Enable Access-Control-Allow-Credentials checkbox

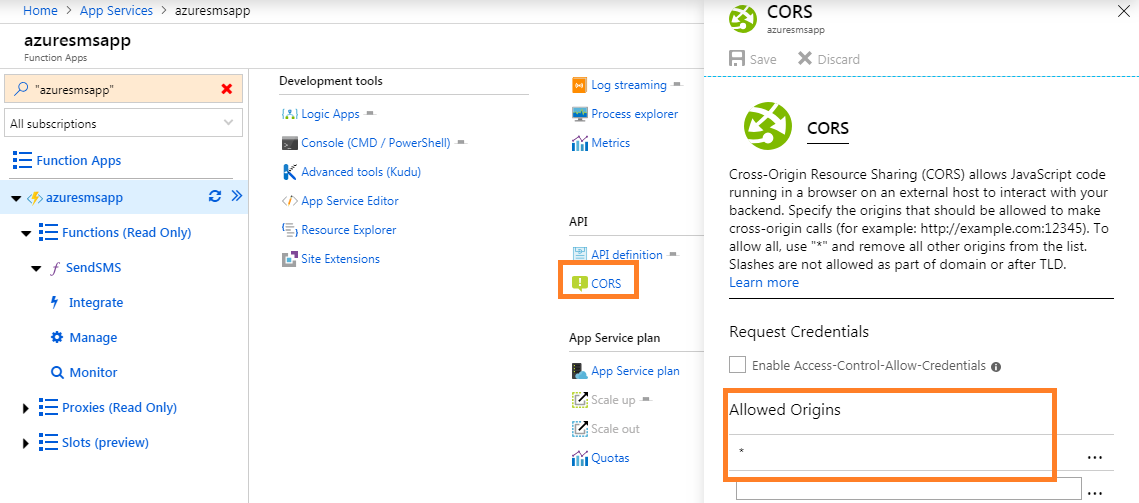pos(737,365)
